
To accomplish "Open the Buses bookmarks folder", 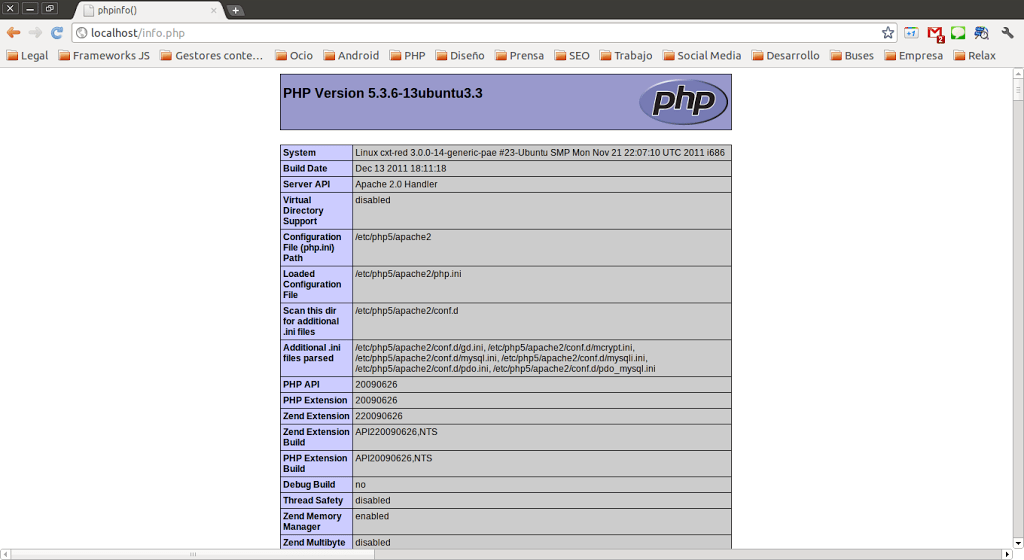I will 852,55.
